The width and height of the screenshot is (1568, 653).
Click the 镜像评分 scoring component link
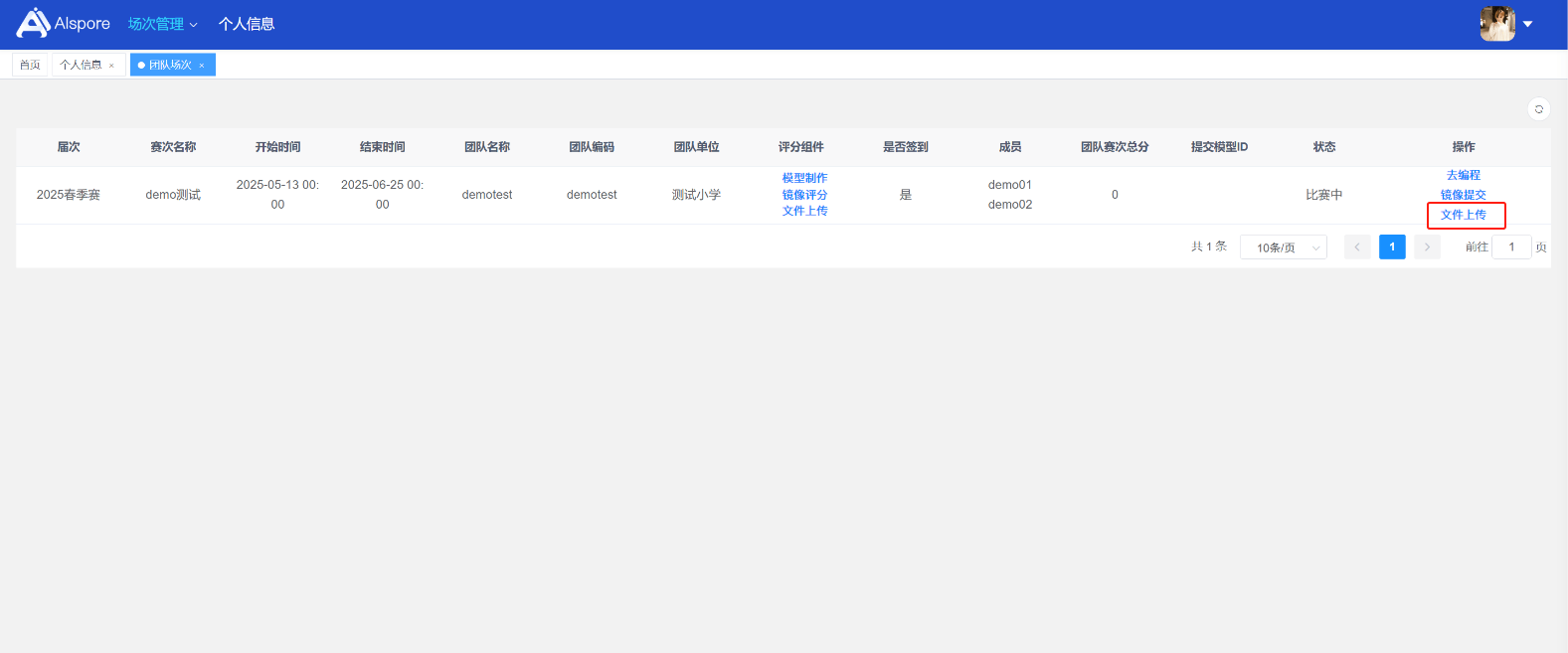804,195
